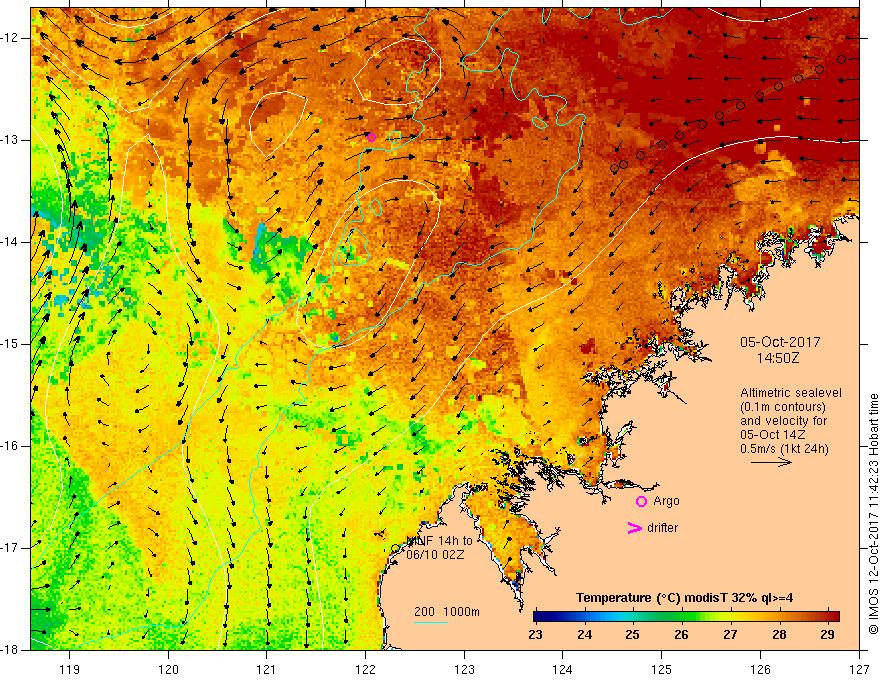Click the colorbar tick label "26"
This screenshot has width=880, height=680.
point(681,635)
